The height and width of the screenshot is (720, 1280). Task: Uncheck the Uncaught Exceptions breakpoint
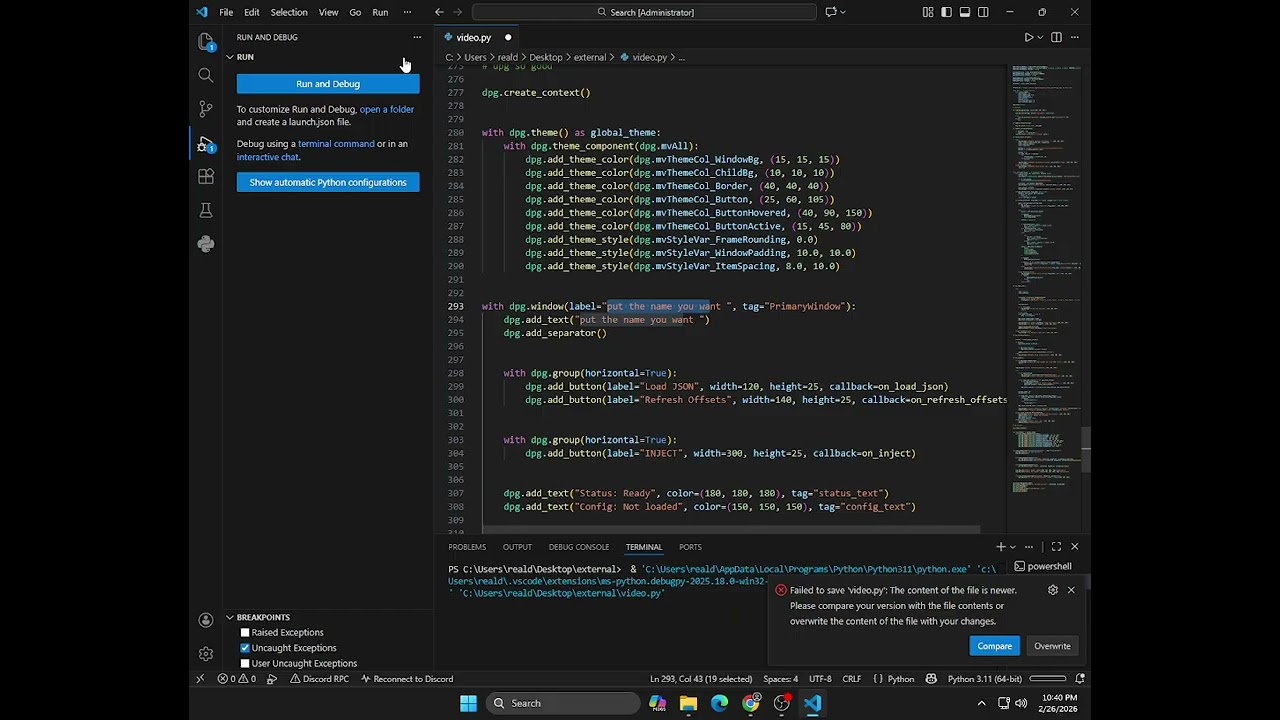point(245,648)
